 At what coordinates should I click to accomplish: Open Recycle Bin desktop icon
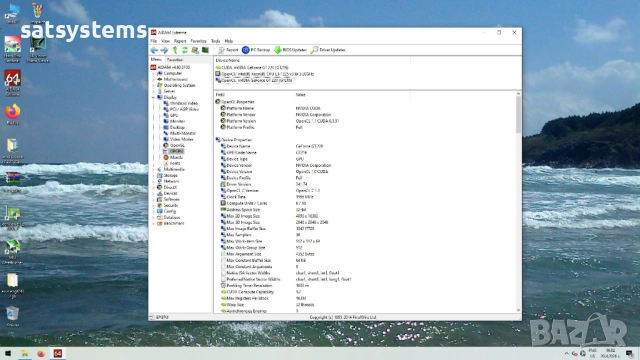coord(13,317)
